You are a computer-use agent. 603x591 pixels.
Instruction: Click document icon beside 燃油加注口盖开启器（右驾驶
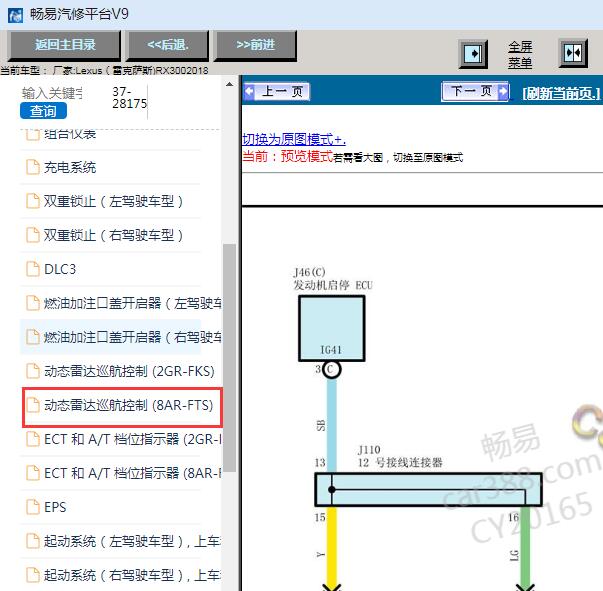[x=33, y=337]
